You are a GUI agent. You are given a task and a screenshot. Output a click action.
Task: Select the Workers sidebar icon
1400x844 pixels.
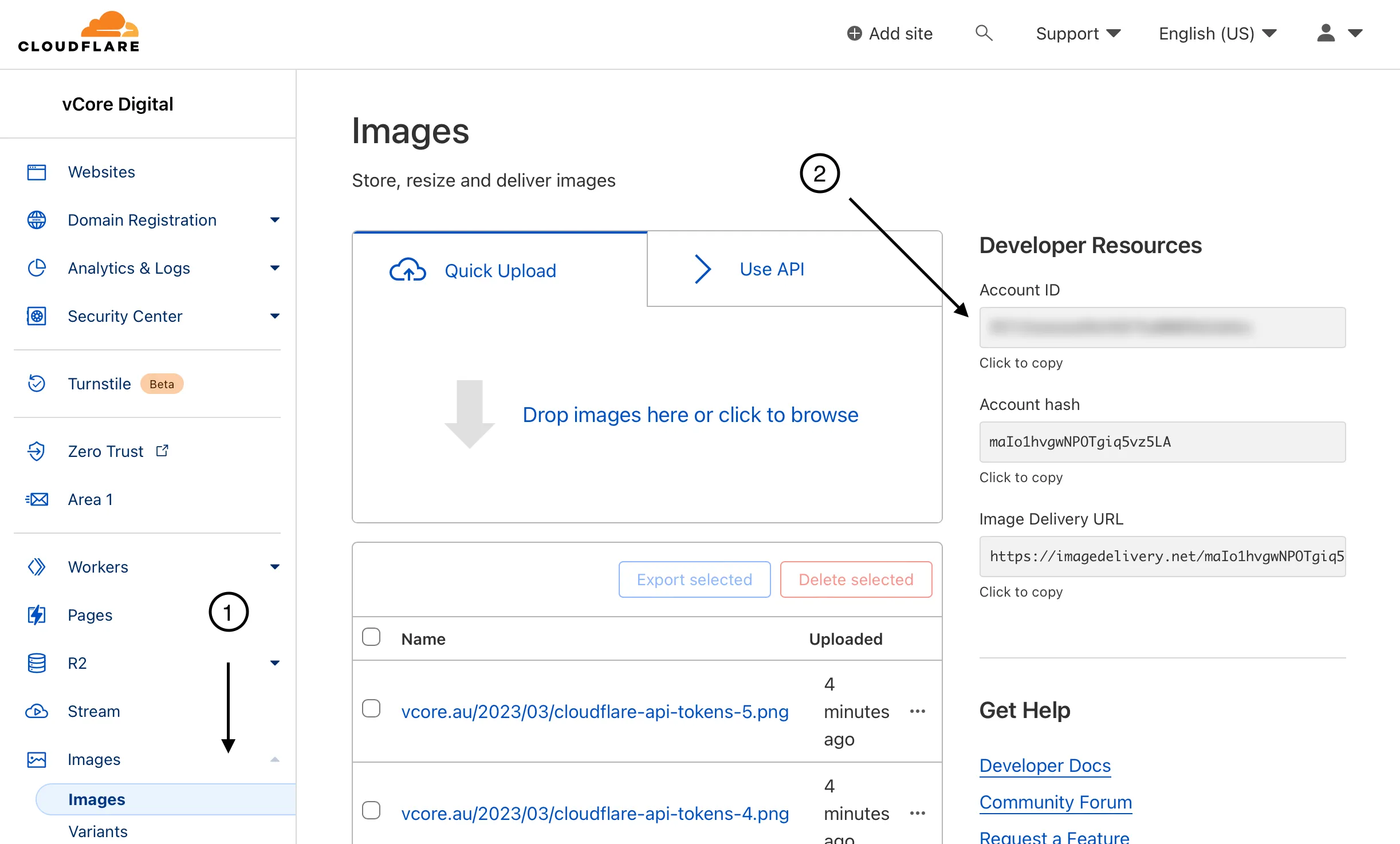click(x=37, y=566)
